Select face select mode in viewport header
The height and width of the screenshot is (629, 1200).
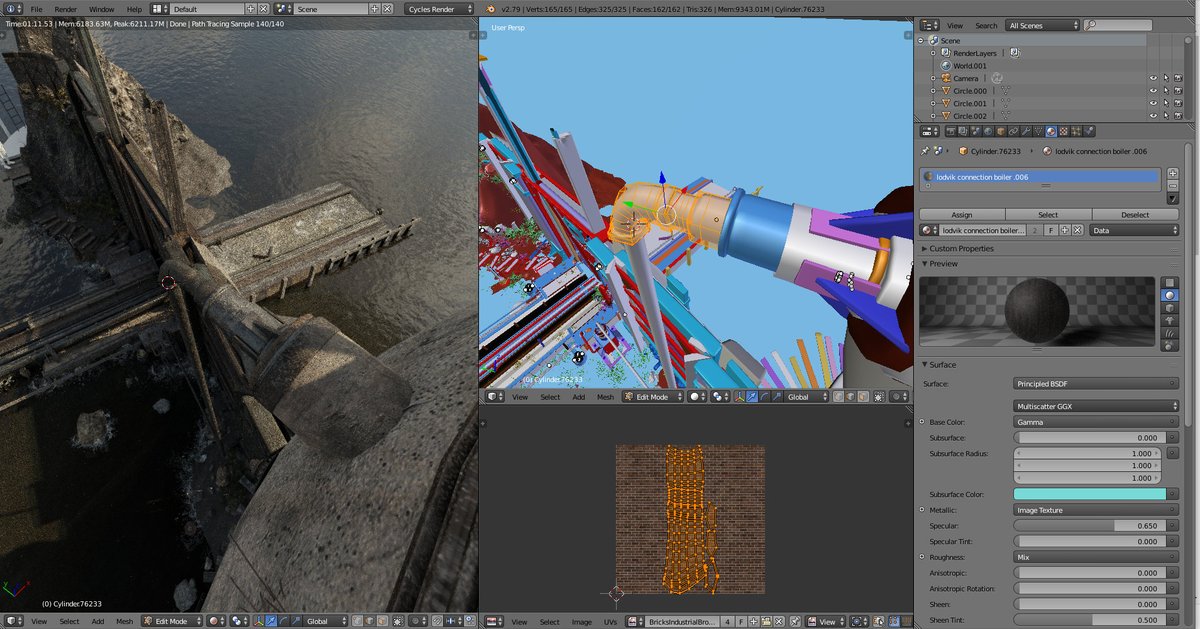coord(863,397)
